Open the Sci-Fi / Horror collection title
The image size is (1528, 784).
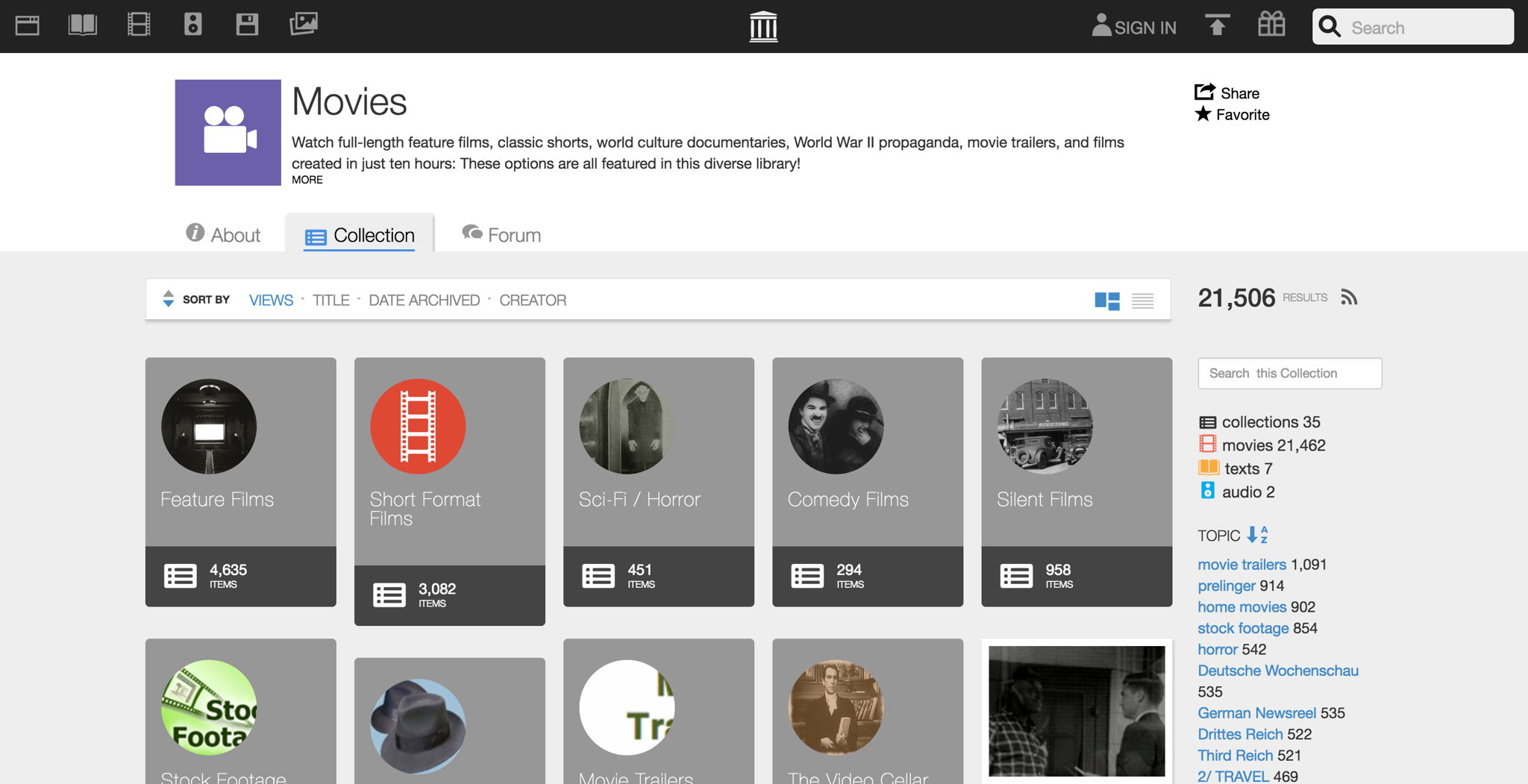click(639, 499)
